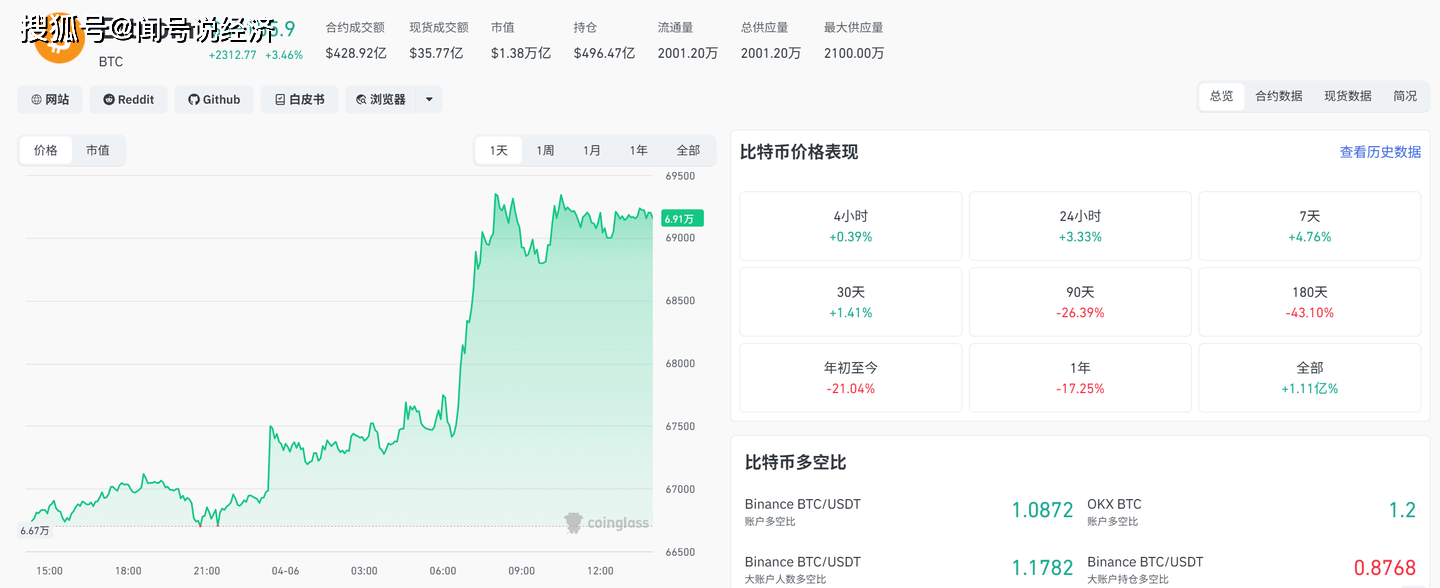This screenshot has height=588, width=1440.
Task: Open the Reddit community button
Action: tap(129, 99)
